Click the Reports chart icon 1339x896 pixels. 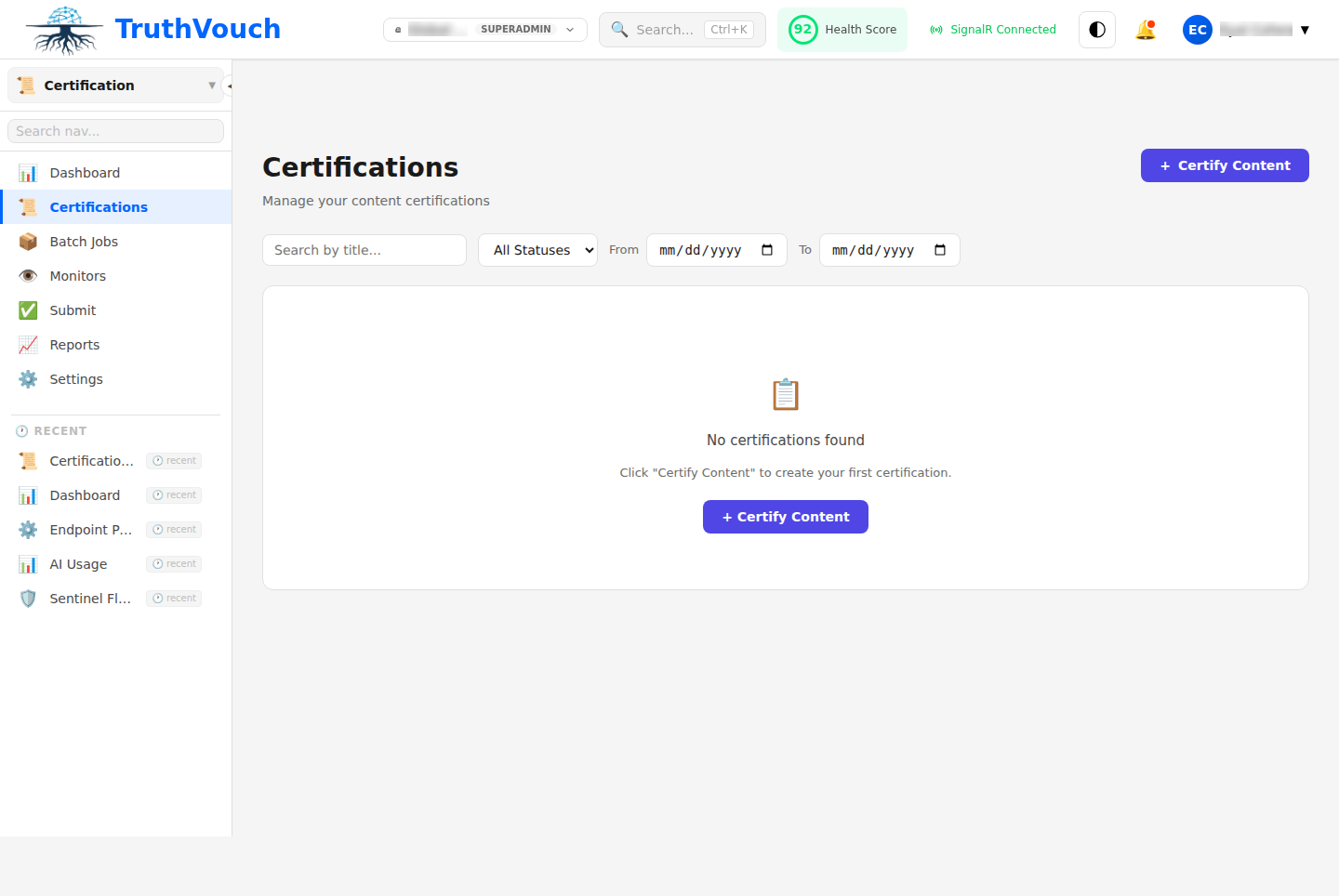tap(29, 344)
